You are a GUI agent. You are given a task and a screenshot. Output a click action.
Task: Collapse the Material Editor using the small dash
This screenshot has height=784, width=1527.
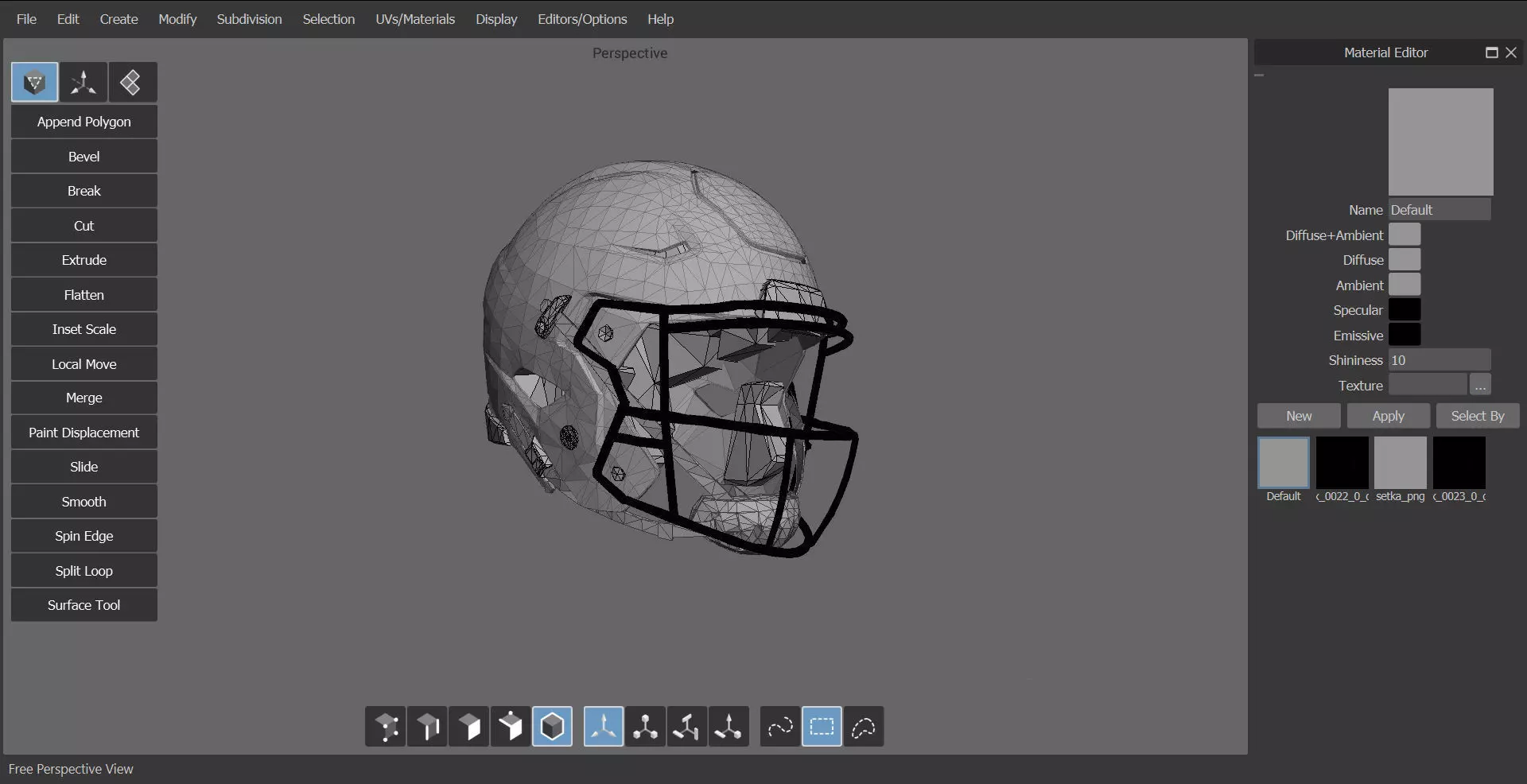coord(1259,76)
